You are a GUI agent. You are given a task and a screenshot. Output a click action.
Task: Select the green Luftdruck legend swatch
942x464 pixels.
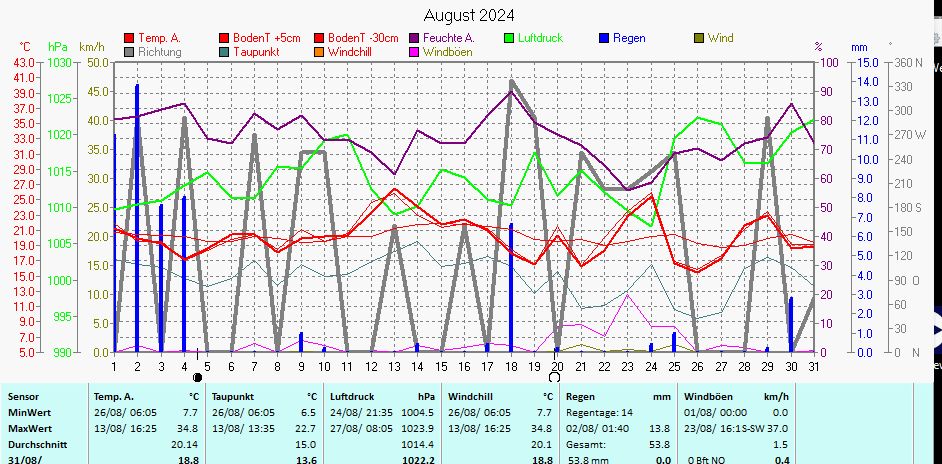pyautogui.click(x=508, y=38)
